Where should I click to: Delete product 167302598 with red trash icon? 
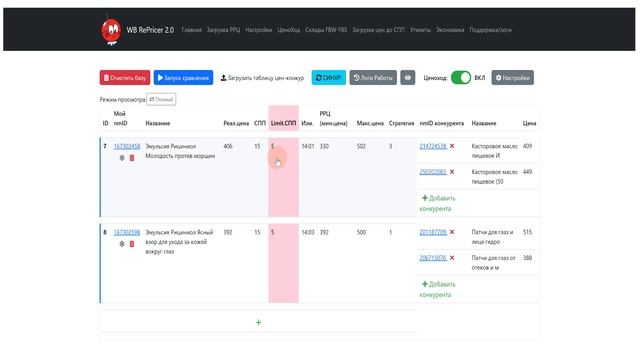(132, 244)
